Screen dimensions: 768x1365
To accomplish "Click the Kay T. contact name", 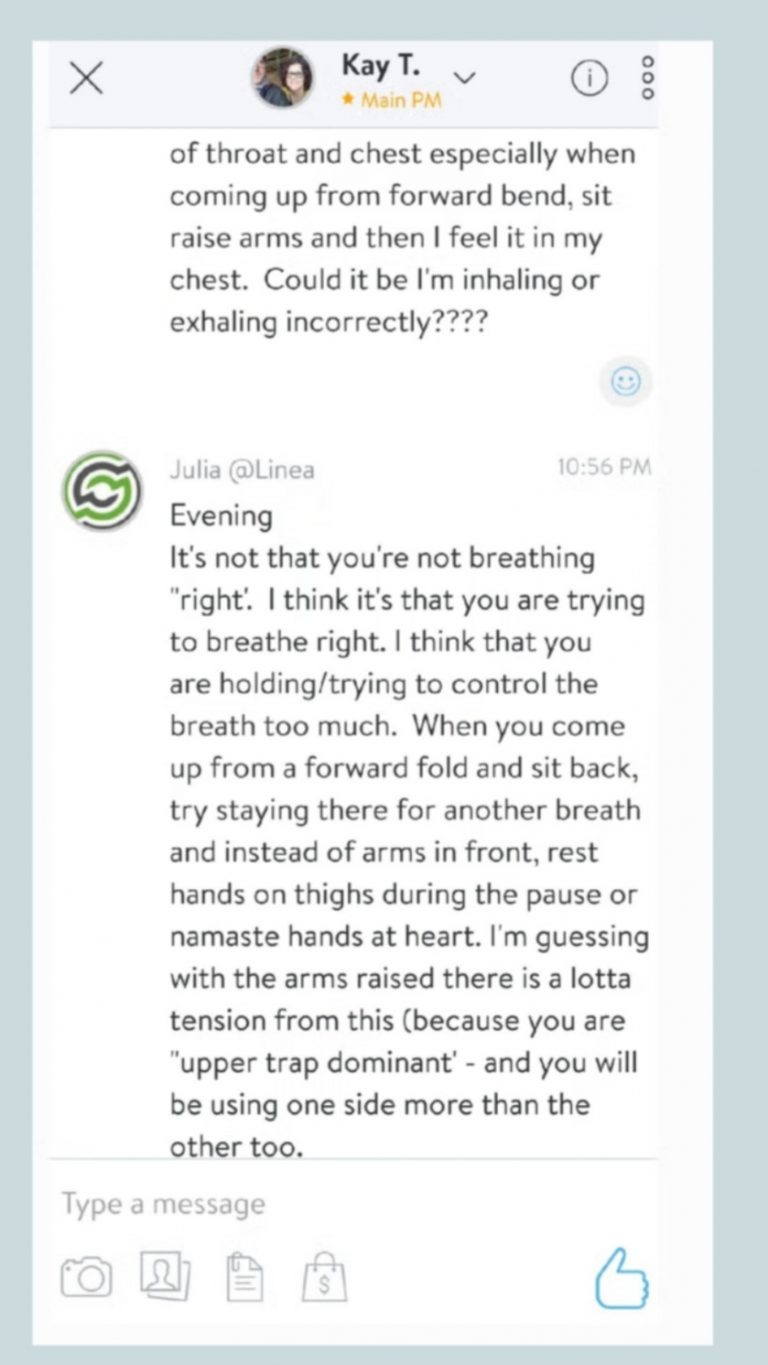I will point(381,65).
